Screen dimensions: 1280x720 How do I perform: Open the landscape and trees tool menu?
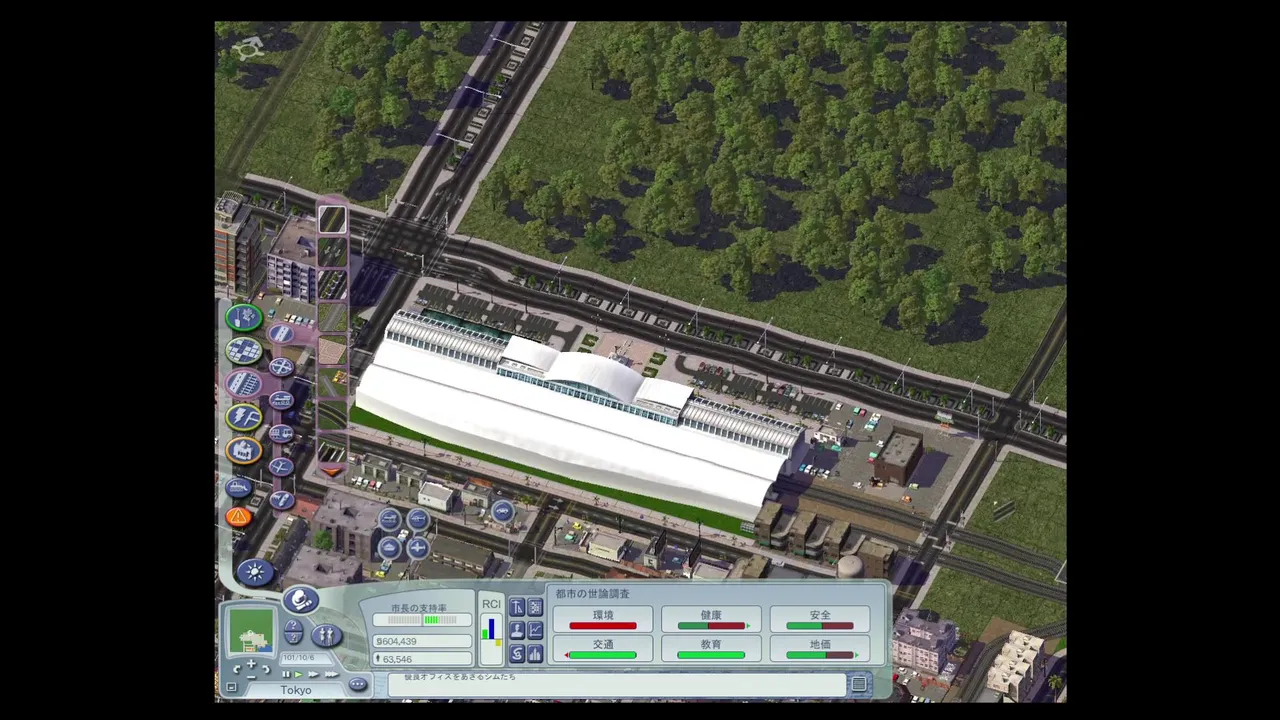click(x=244, y=318)
